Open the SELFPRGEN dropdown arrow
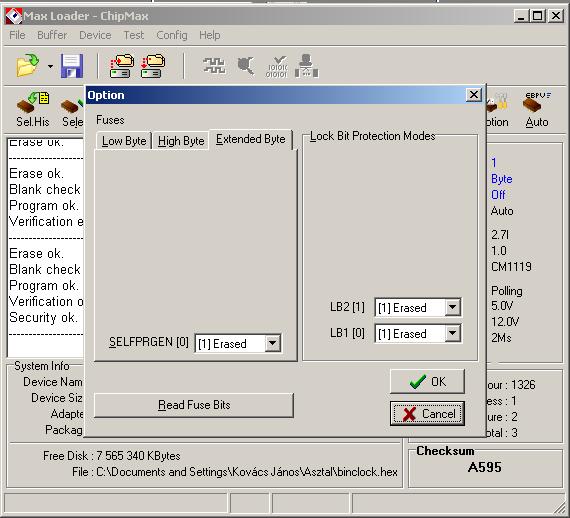This screenshot has width=570, height=518. click(272, 343)
